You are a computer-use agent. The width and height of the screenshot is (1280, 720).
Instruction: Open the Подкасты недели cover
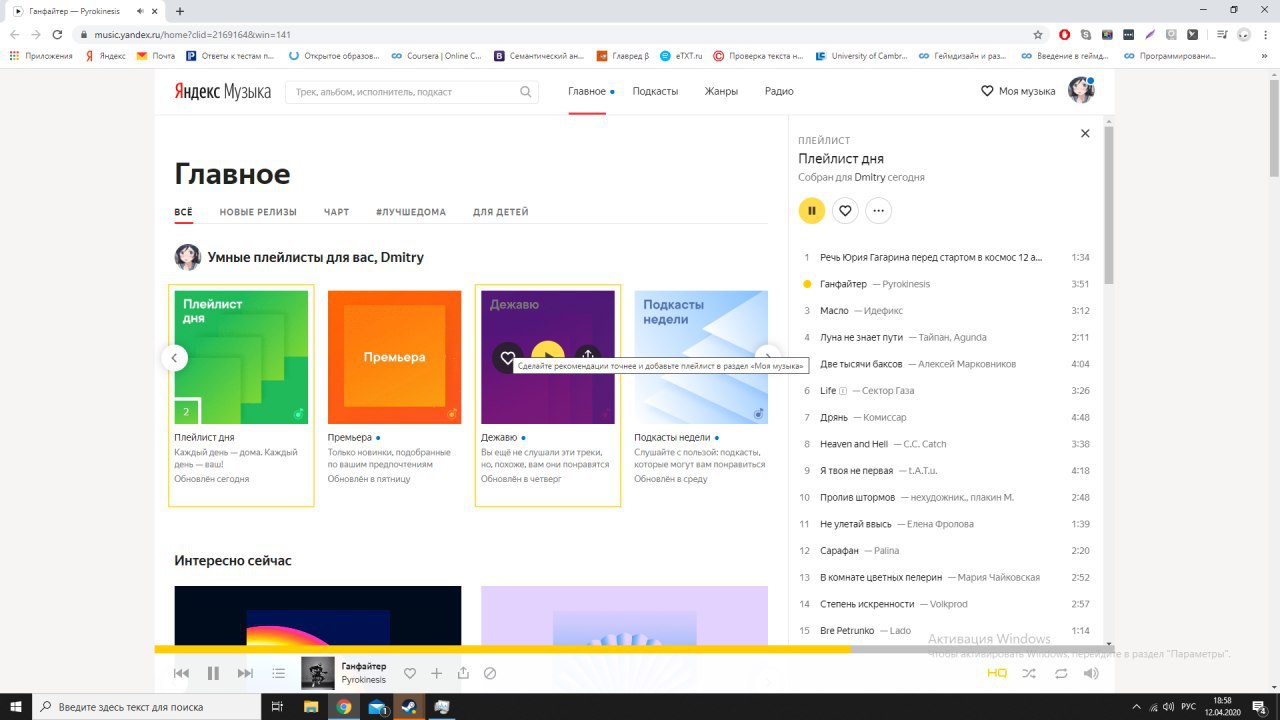[701, 357]
